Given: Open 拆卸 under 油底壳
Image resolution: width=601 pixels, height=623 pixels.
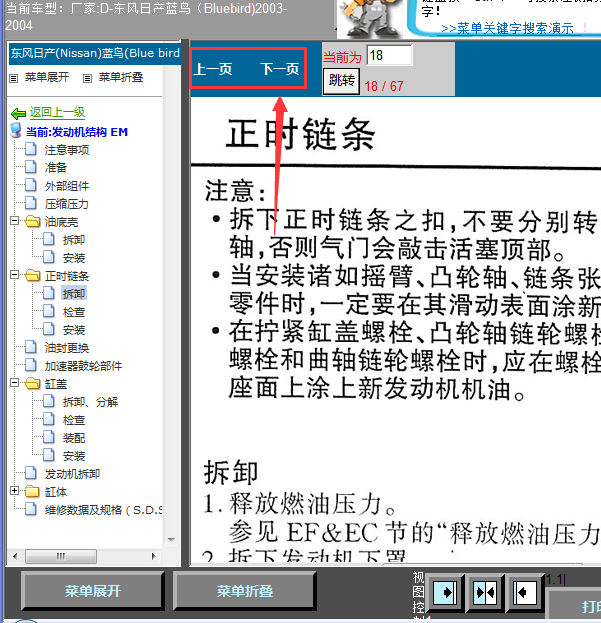Looking at the screenshot, I should [74, 240].
